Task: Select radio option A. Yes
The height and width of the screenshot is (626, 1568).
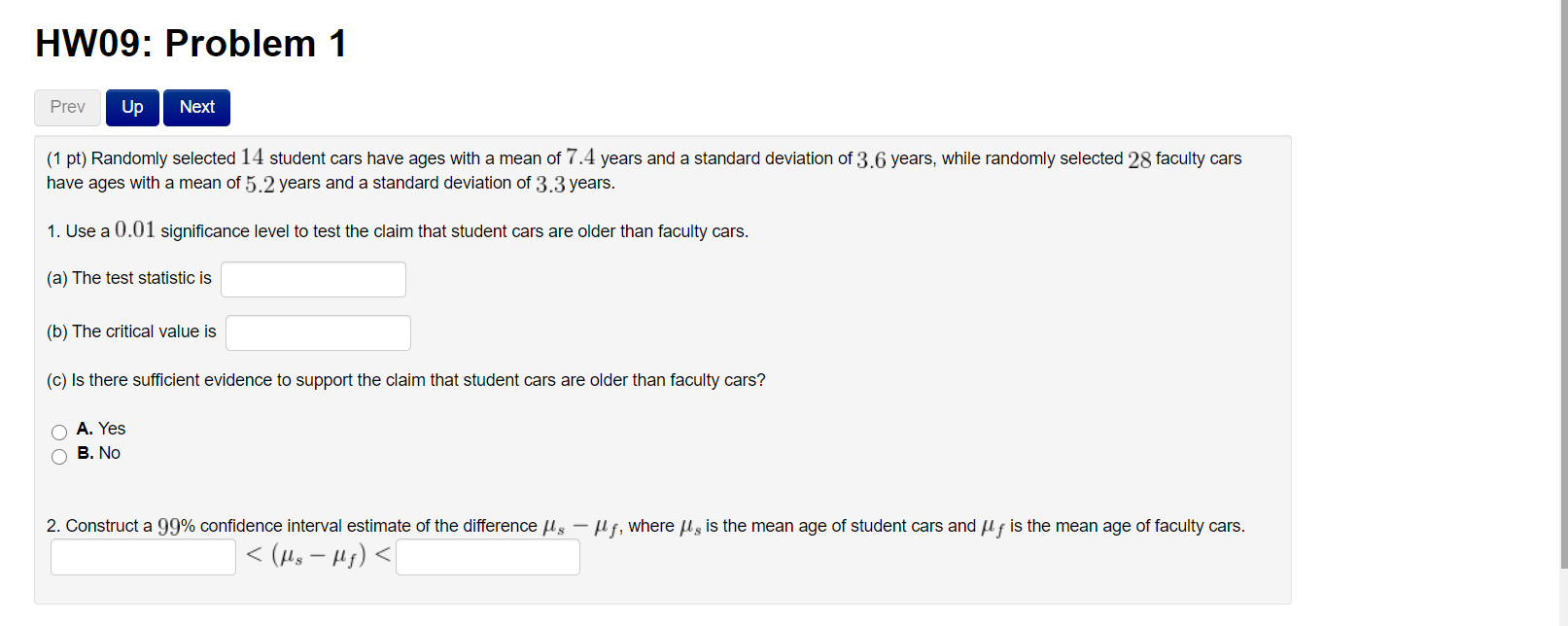Action: pos(58,432)
